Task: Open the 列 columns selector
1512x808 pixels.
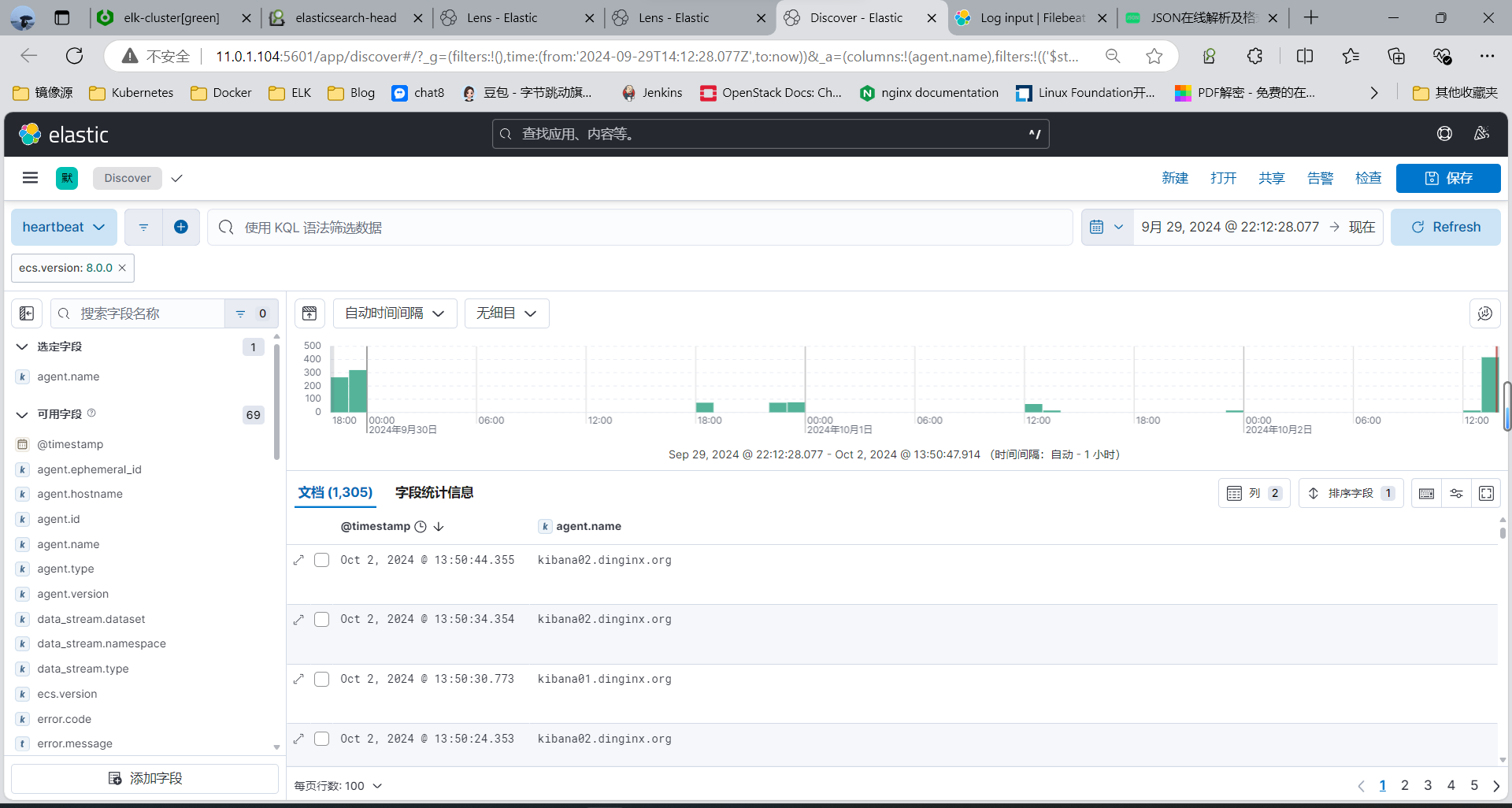Action: tap(1254, 493)
